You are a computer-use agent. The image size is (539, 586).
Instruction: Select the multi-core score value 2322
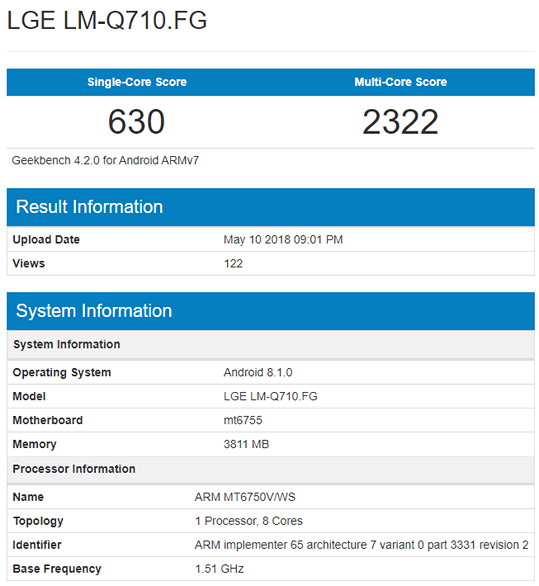point(400,121)
